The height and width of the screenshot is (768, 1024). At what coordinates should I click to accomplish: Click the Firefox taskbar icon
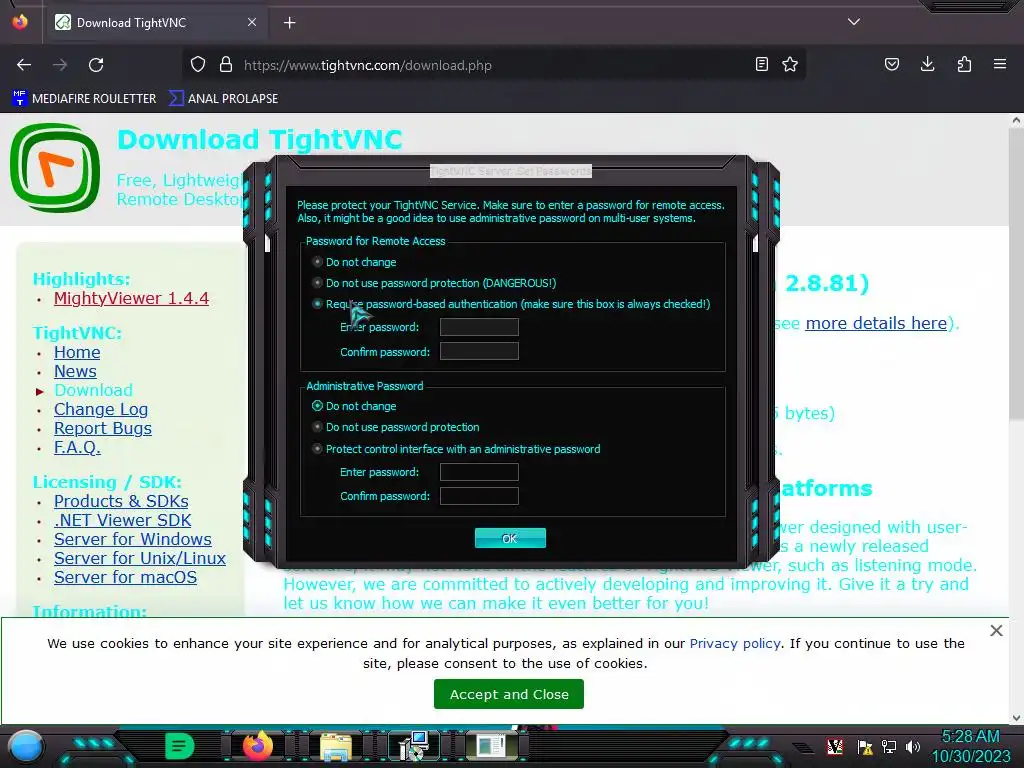coord(257,746)
